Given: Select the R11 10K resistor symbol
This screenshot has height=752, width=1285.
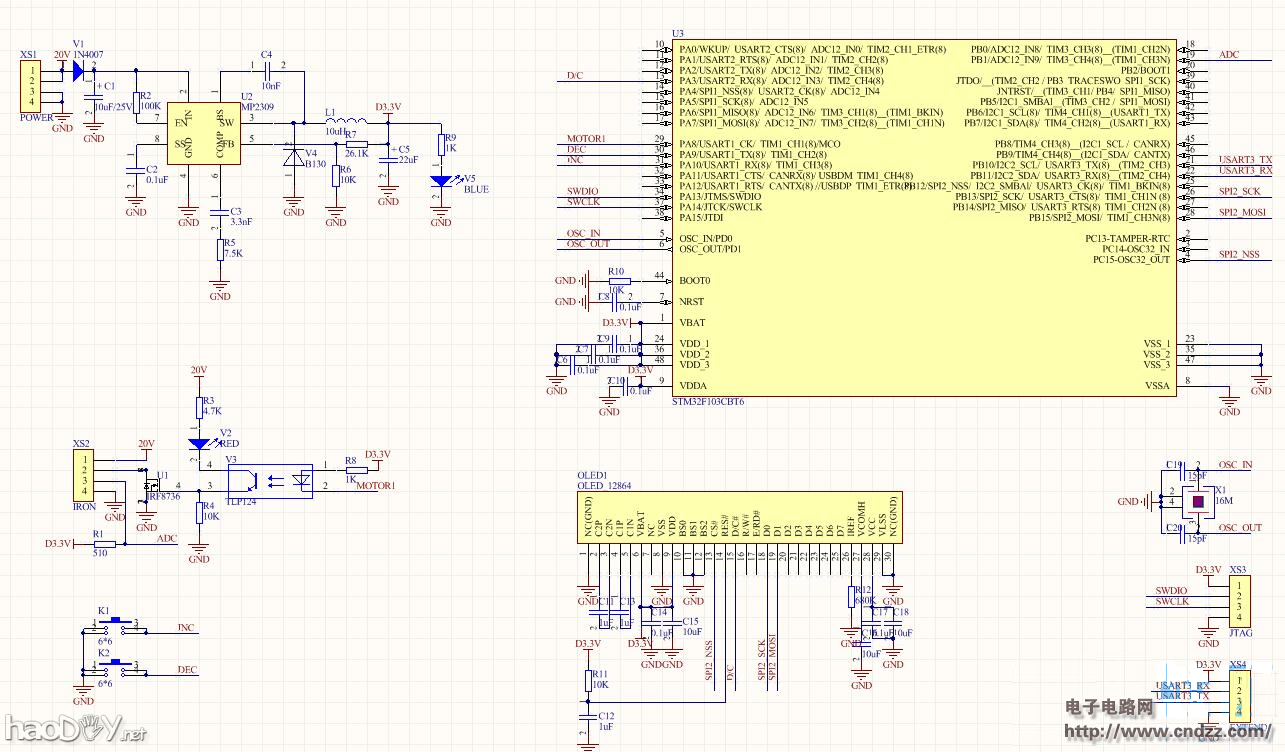Looking at the screenshot, I should [x=588, y=680].
